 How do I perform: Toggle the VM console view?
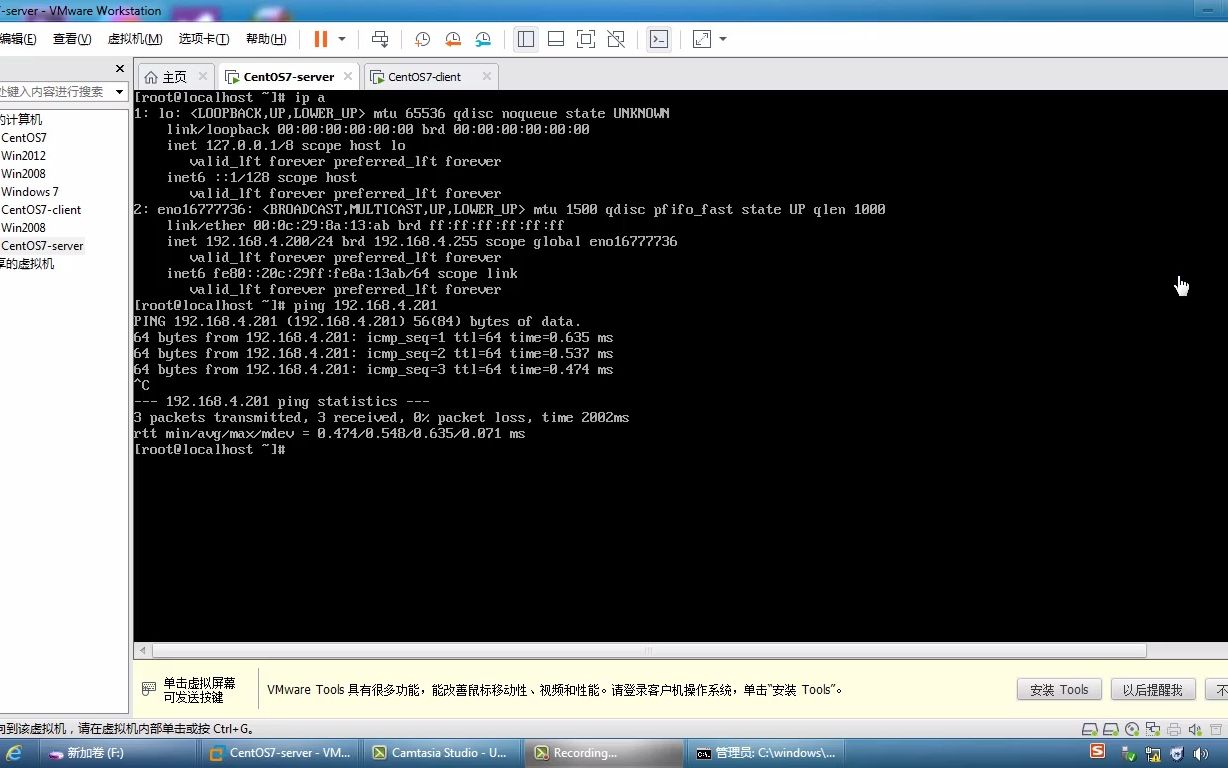[x=658, y=38]
